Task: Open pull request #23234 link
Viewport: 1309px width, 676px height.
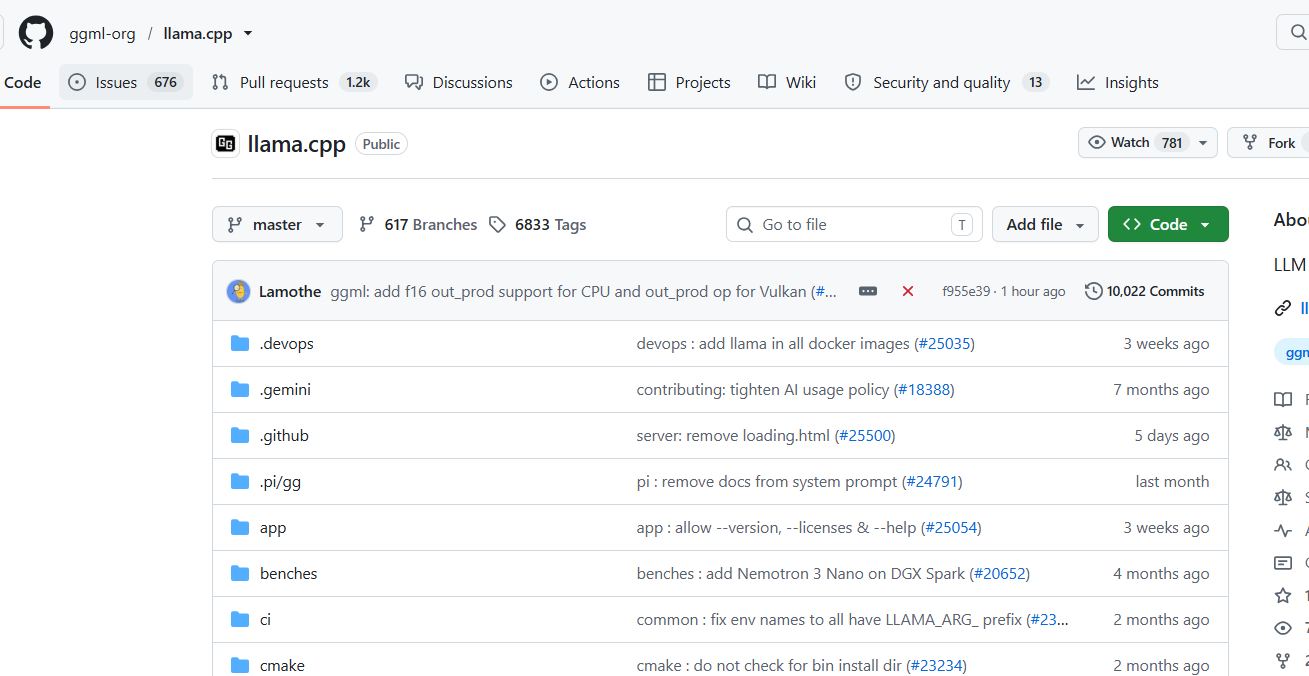Action: [x=937, y=665]
